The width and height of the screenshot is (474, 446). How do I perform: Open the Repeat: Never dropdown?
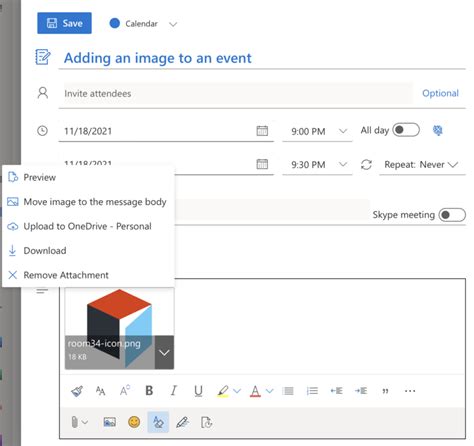pyautogui.click(x=421, y=165)
